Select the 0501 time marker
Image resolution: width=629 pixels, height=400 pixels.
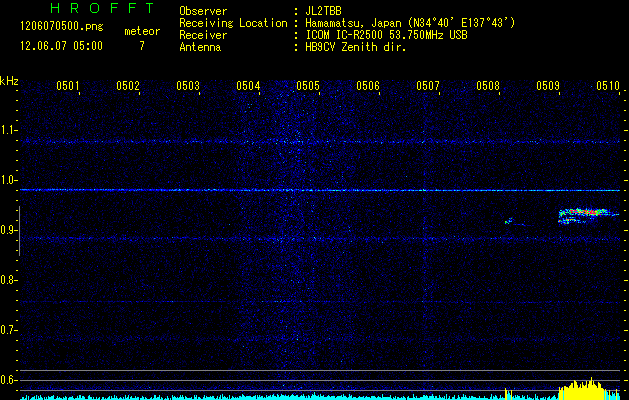68,86
